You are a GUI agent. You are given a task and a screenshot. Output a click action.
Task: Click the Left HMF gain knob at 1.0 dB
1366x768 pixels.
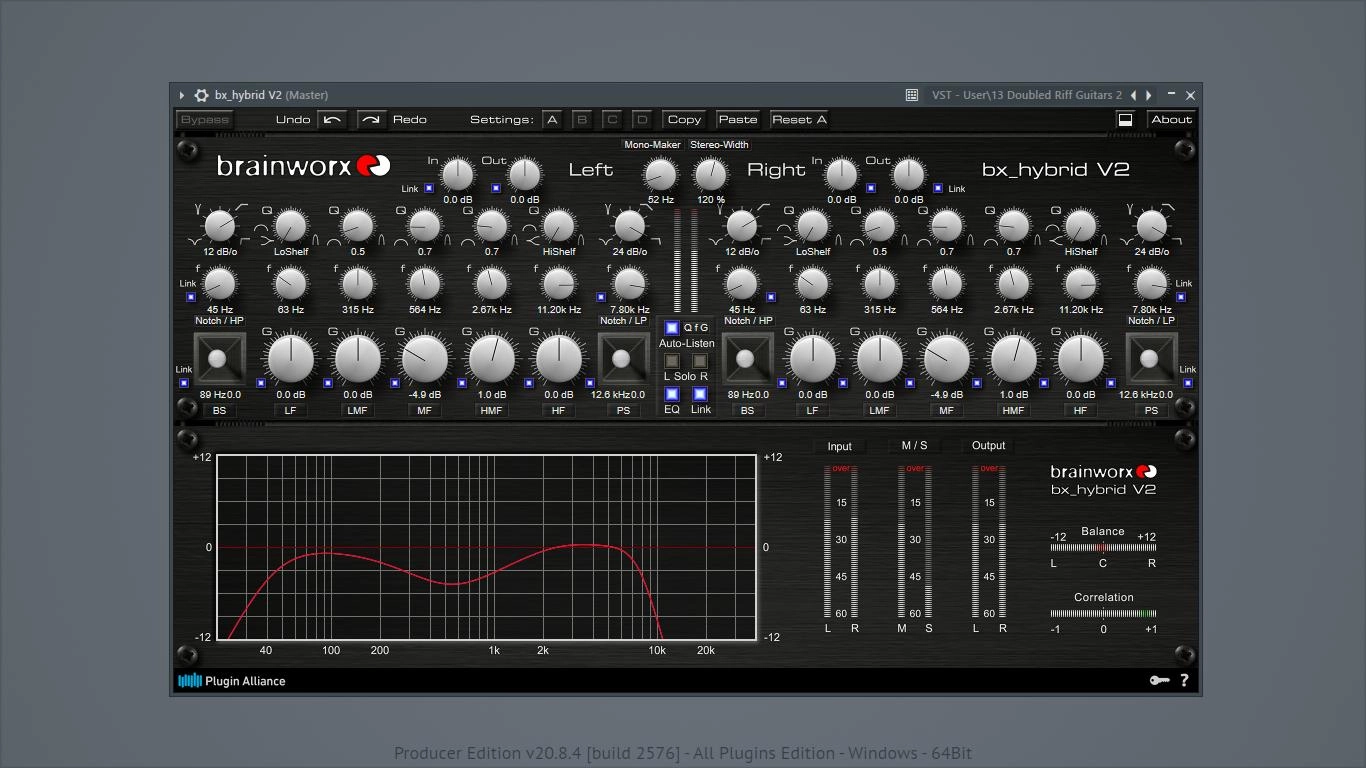tap(491, 359)
